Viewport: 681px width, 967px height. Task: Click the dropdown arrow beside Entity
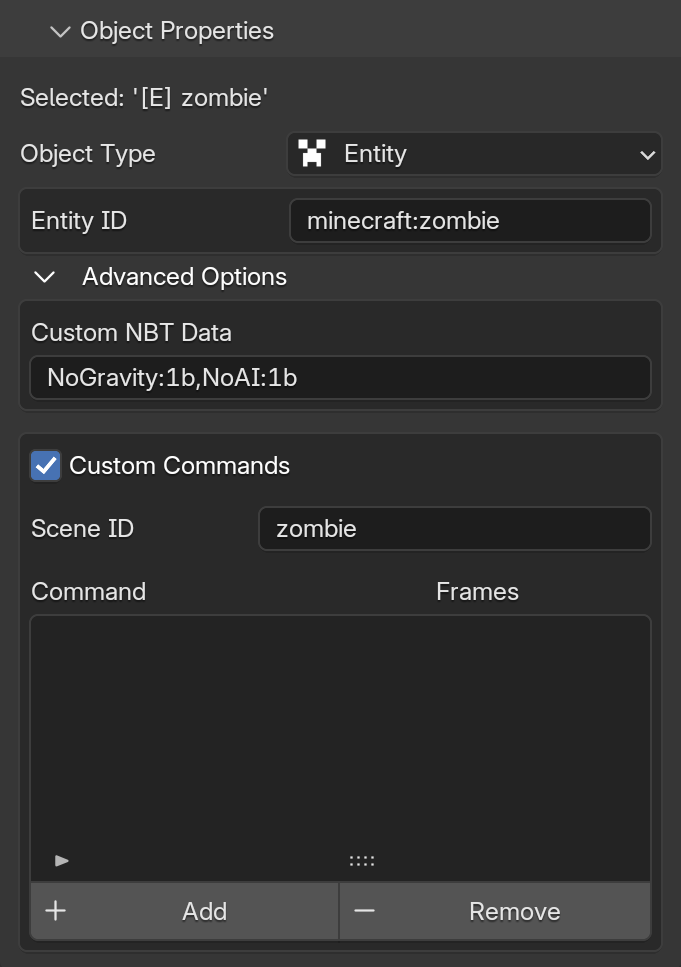(647, 155)
